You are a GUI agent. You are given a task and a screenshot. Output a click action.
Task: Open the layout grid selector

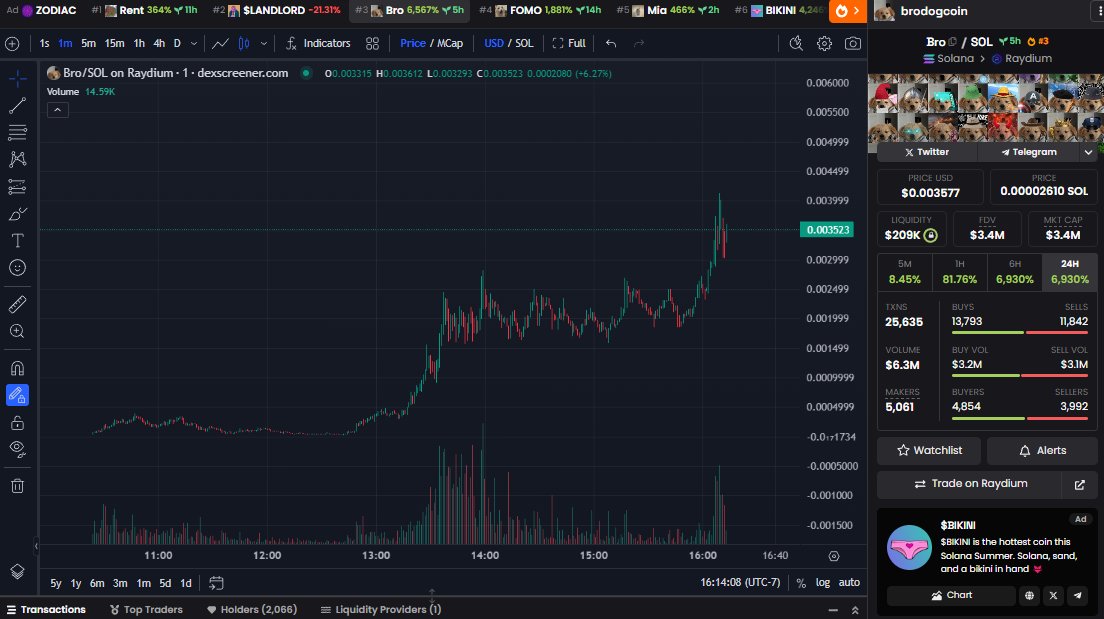tap(372, 44)
